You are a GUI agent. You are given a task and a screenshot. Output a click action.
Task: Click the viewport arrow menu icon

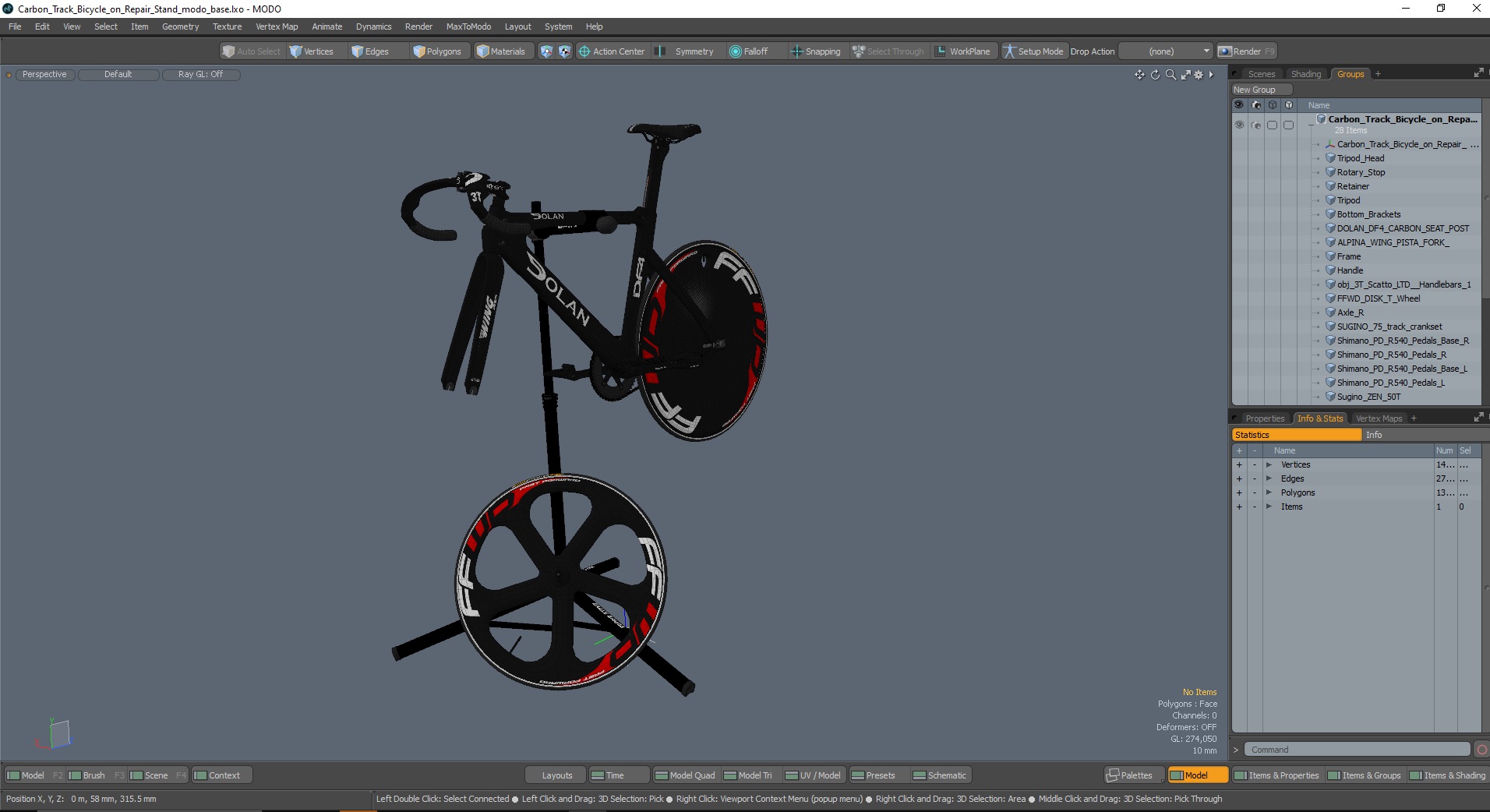[x=1211, y=75]
